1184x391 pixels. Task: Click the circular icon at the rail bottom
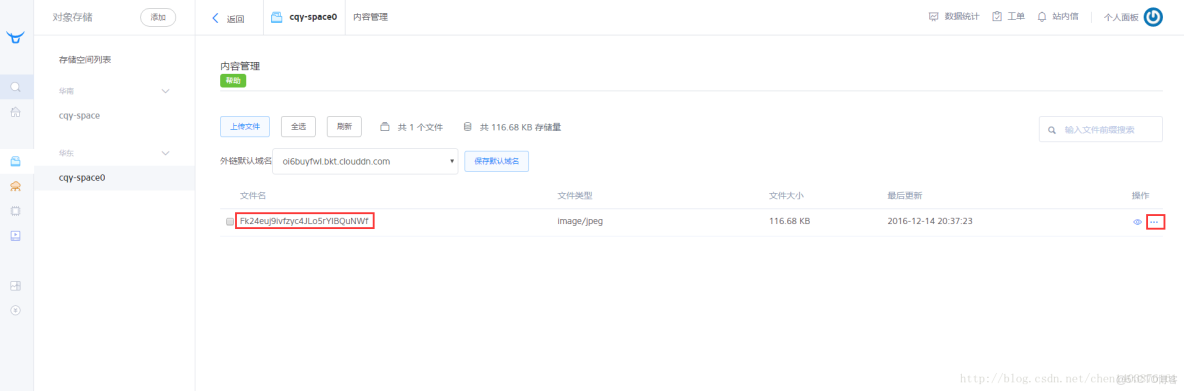point(15,310)
